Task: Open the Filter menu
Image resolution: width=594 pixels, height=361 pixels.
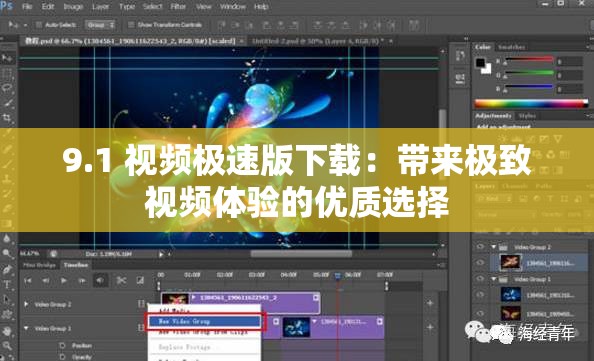Action: tap(178, 7)
